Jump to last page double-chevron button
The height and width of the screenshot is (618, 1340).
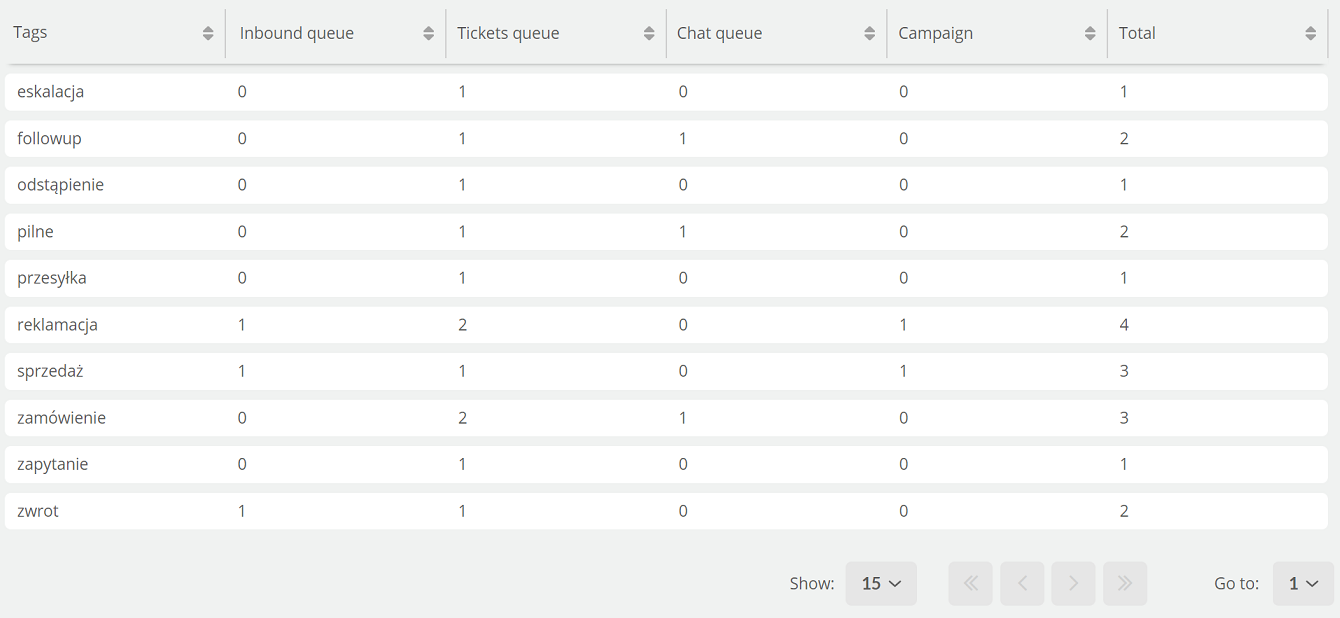point(1125,583)
